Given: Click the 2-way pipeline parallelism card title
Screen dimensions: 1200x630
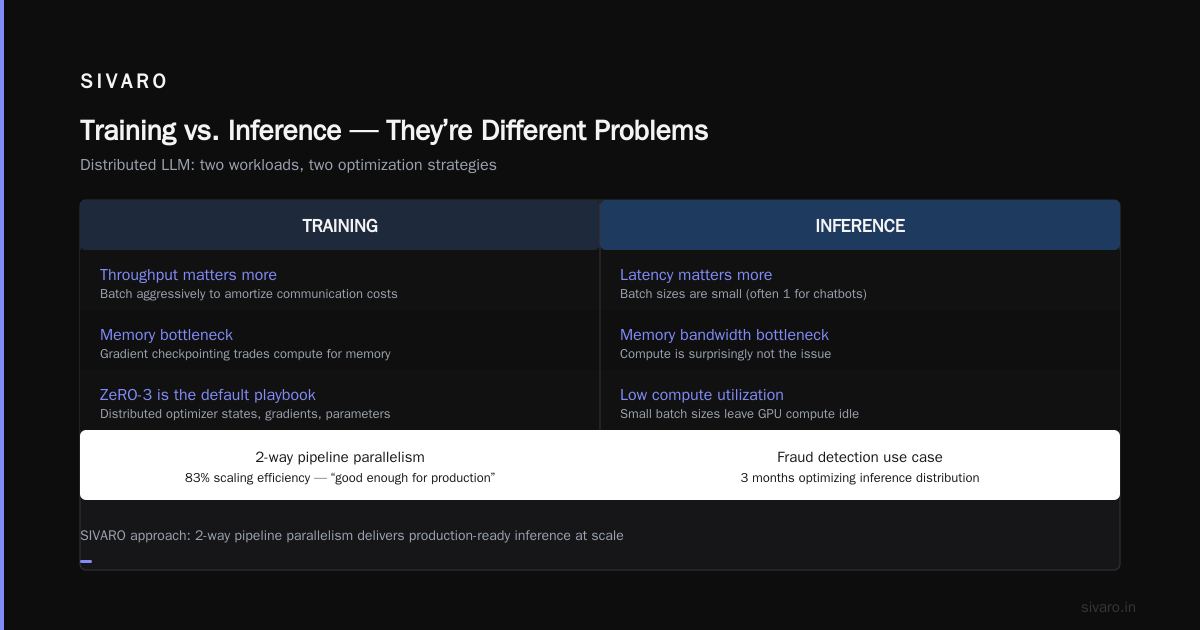Looking at the screenshot, I should [340, 457].
